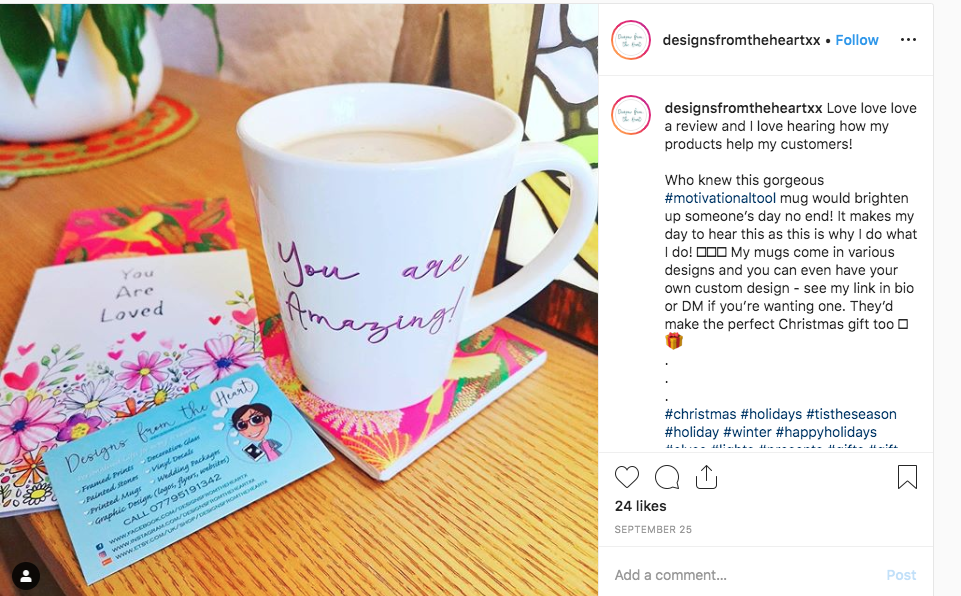The height and width of the screenshot is (596, 961).
Task: Open designsfromtheheartxx username in header
Action: point(741,40)
